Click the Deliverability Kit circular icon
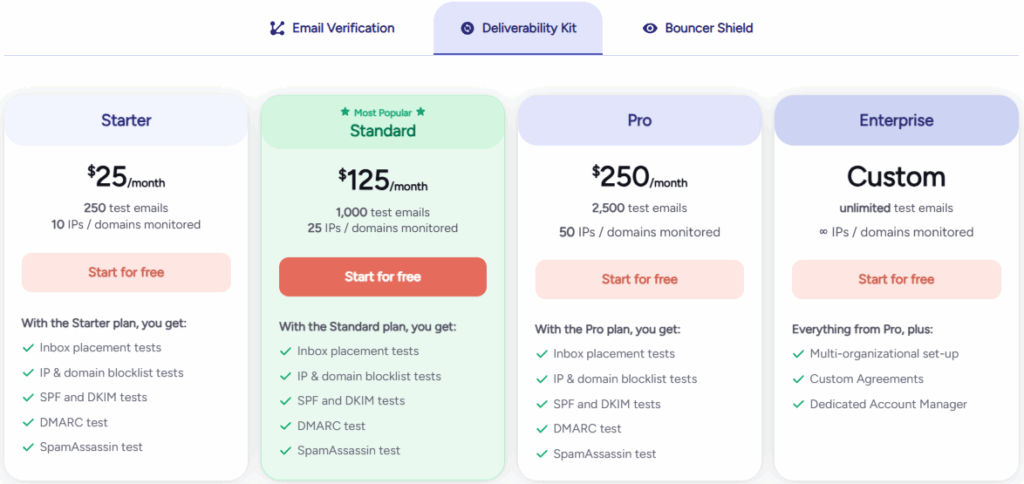Screen dimensions: 1024x484 pos(467,28)
